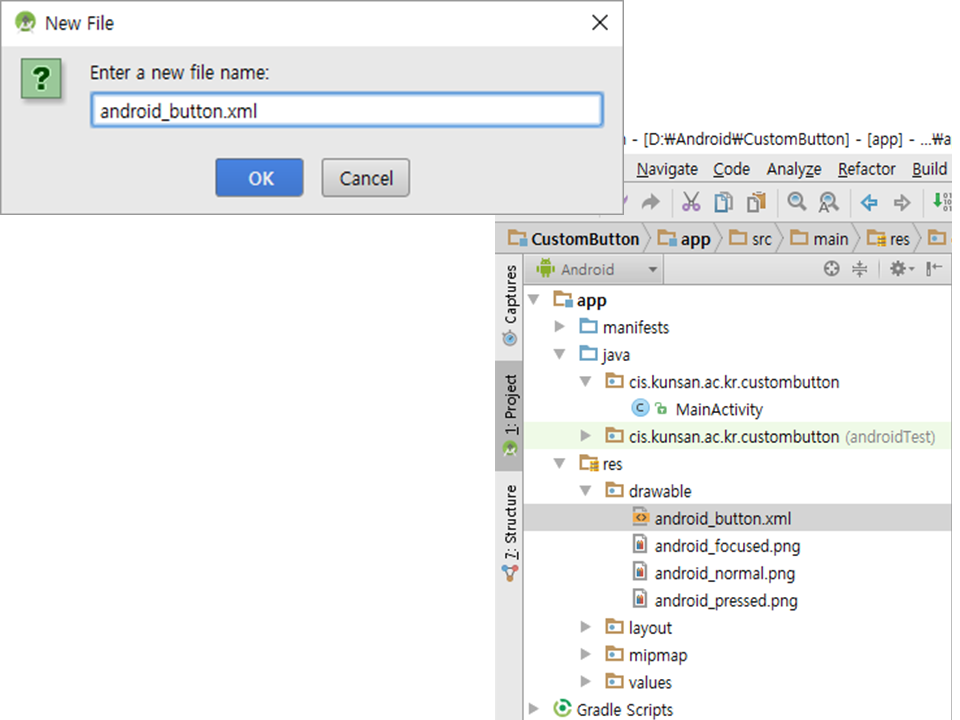Expand the layout folder
Image resolution: width=960 pixels, height=720 pixels.
pos(586,628)
